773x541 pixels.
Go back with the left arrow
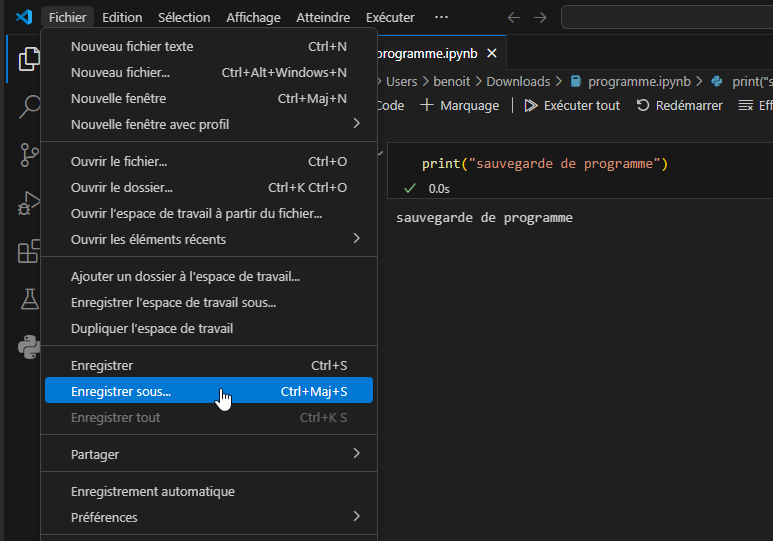514,18
